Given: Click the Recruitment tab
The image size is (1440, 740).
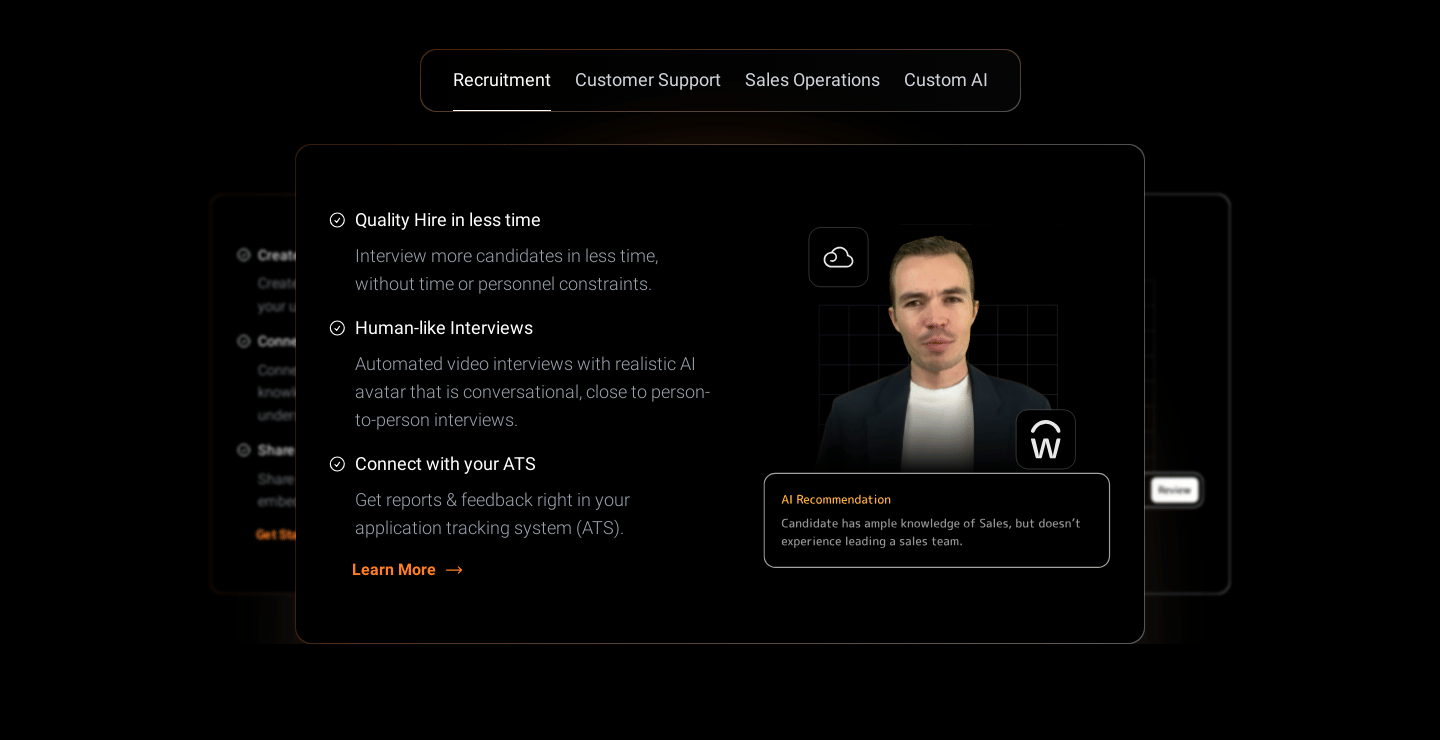Looking at the screenshot, I should point(501,80).
